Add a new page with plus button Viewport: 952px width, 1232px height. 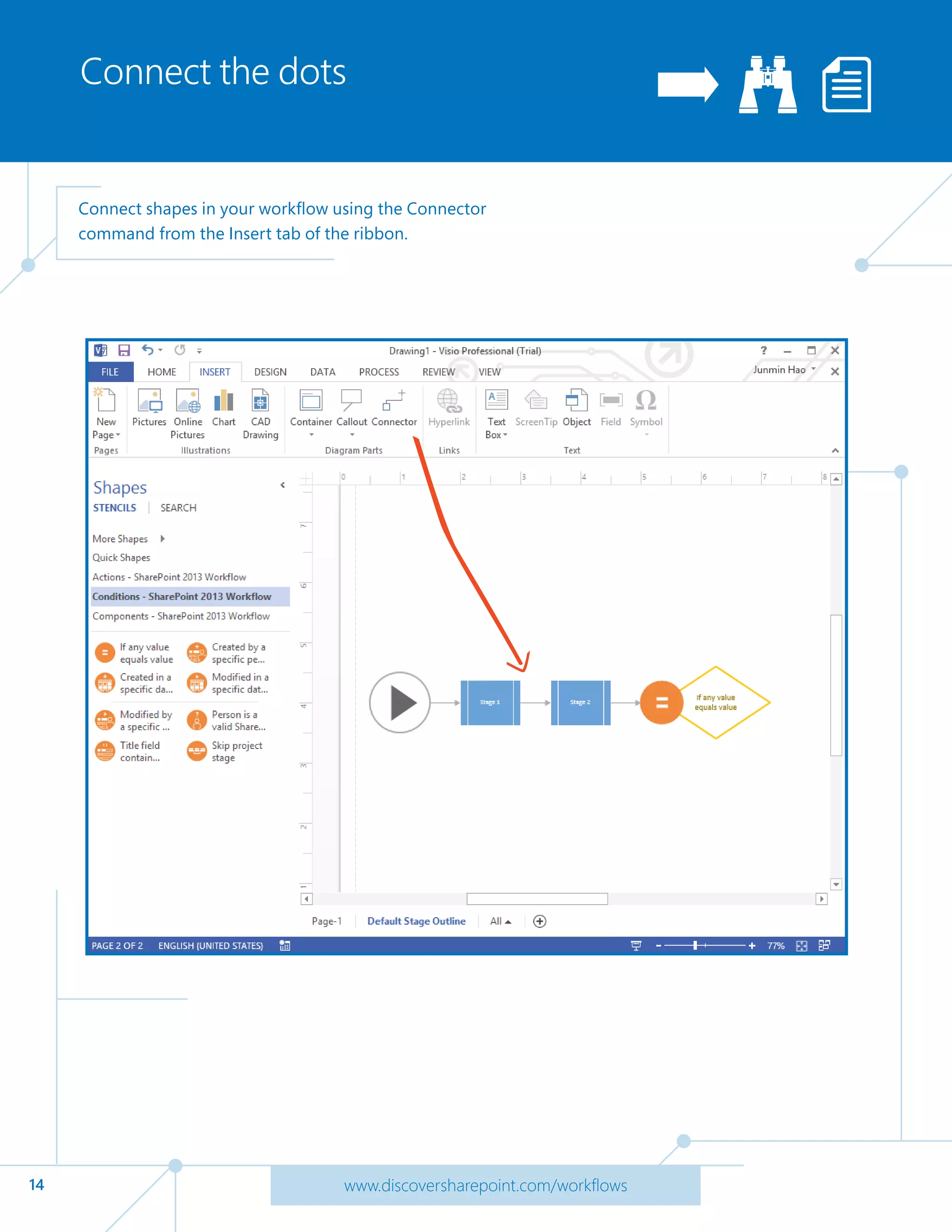pyautogui.click(x=540, y=921)
